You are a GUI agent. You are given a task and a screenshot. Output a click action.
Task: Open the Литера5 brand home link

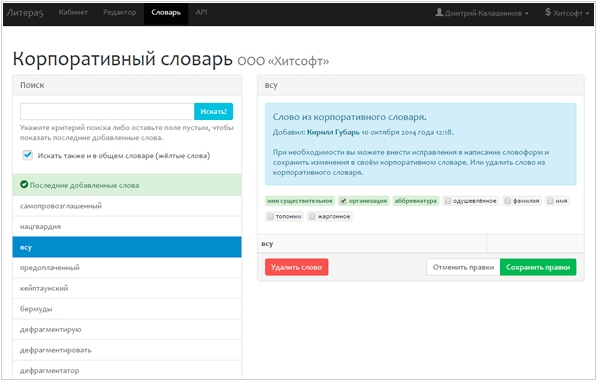click(25, 13)
